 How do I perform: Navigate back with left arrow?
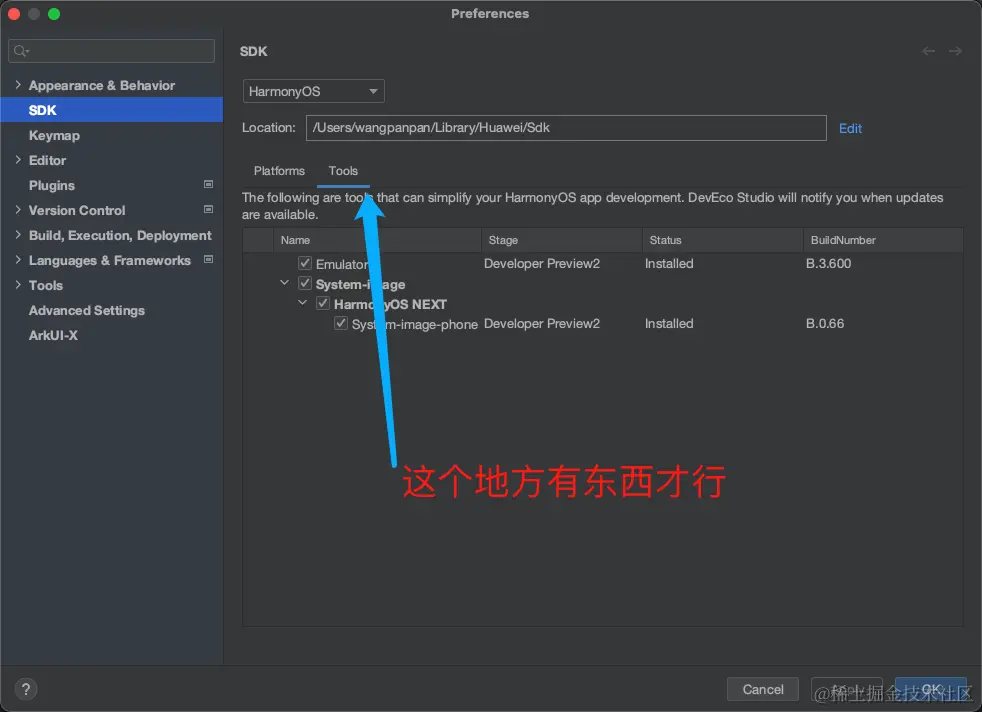click(x=929, y=51)
